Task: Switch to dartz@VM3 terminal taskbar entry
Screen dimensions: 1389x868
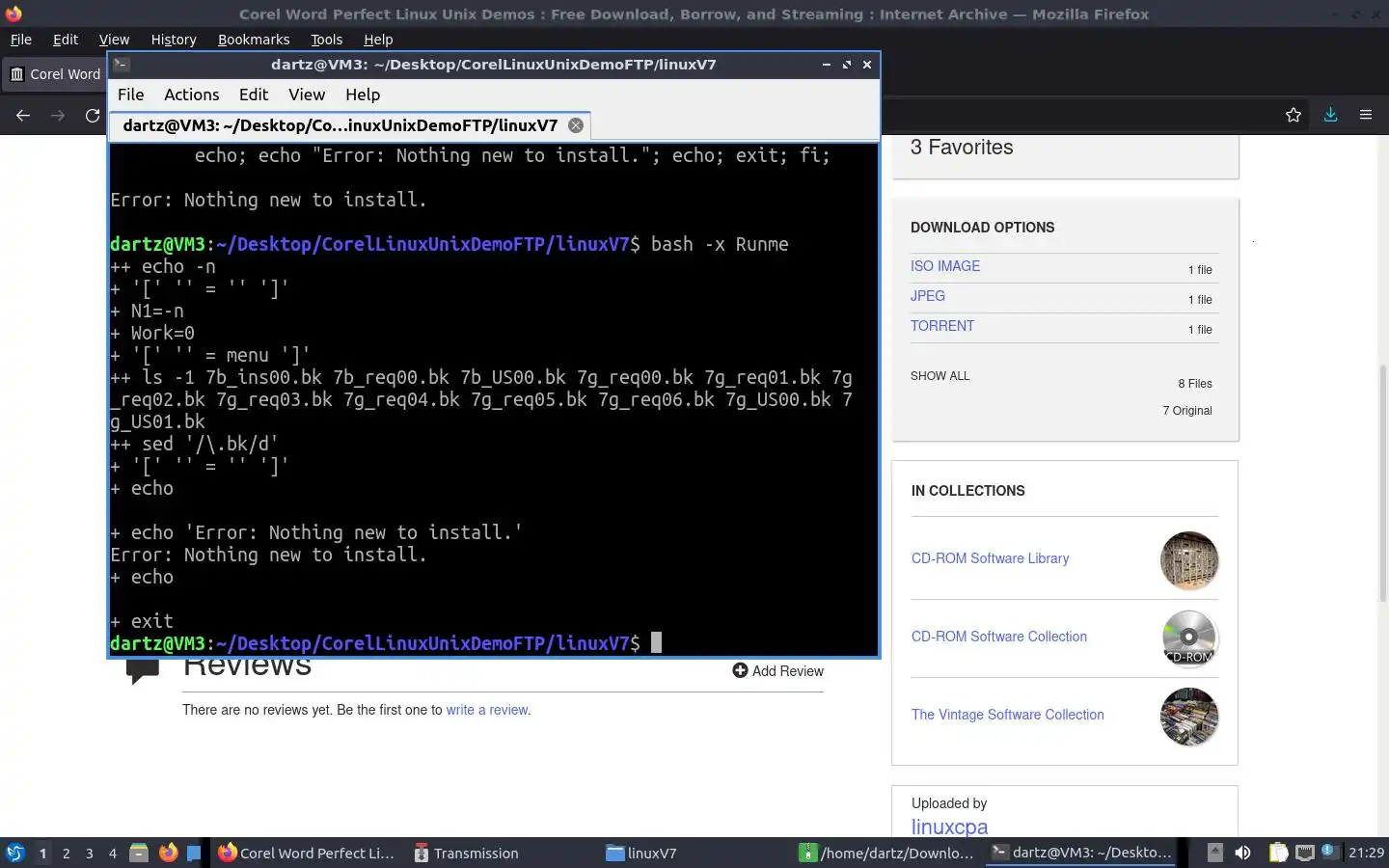Action: [x=1082, y=853]
